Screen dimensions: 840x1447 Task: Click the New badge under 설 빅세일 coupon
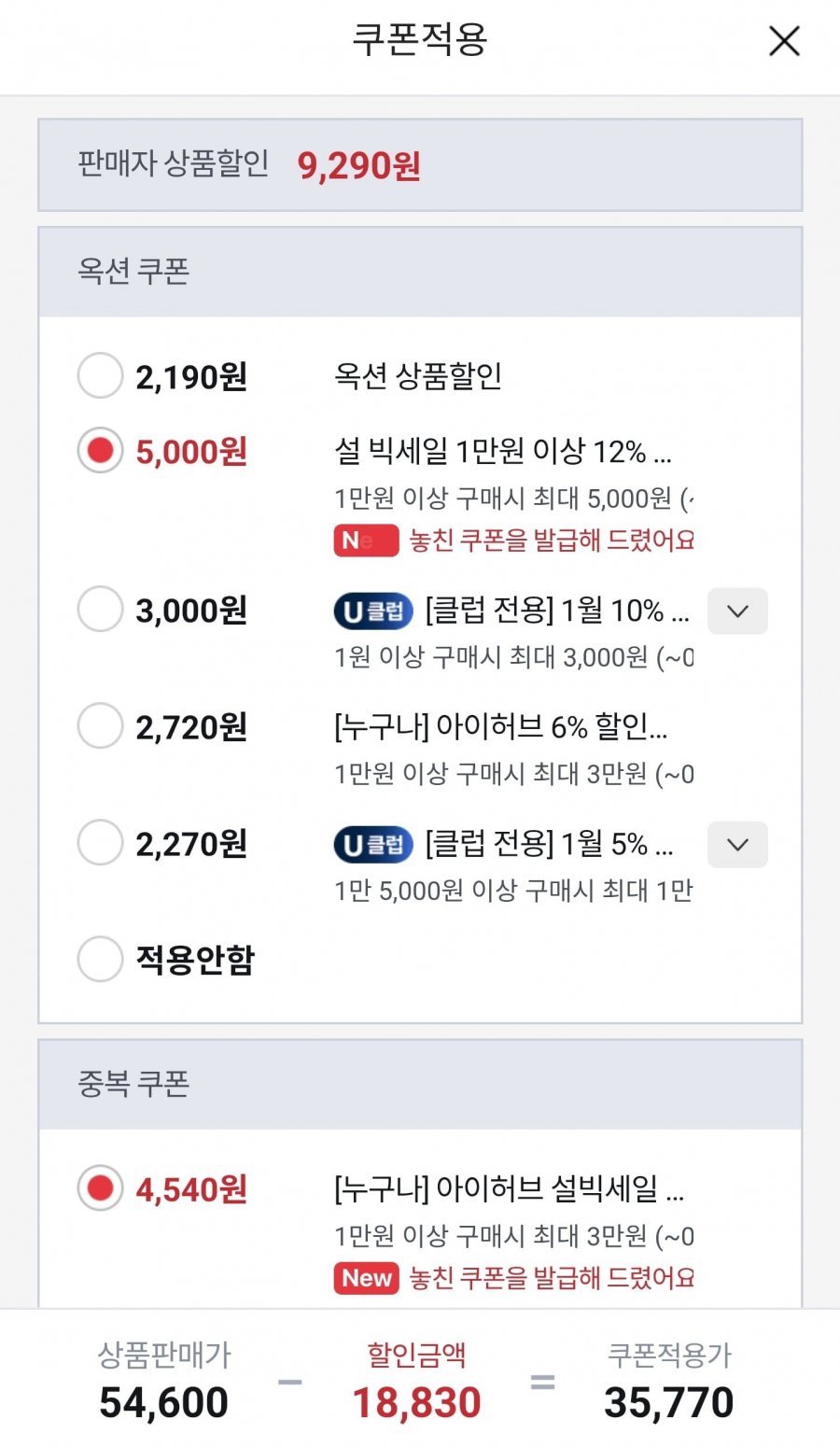point(366,541)
